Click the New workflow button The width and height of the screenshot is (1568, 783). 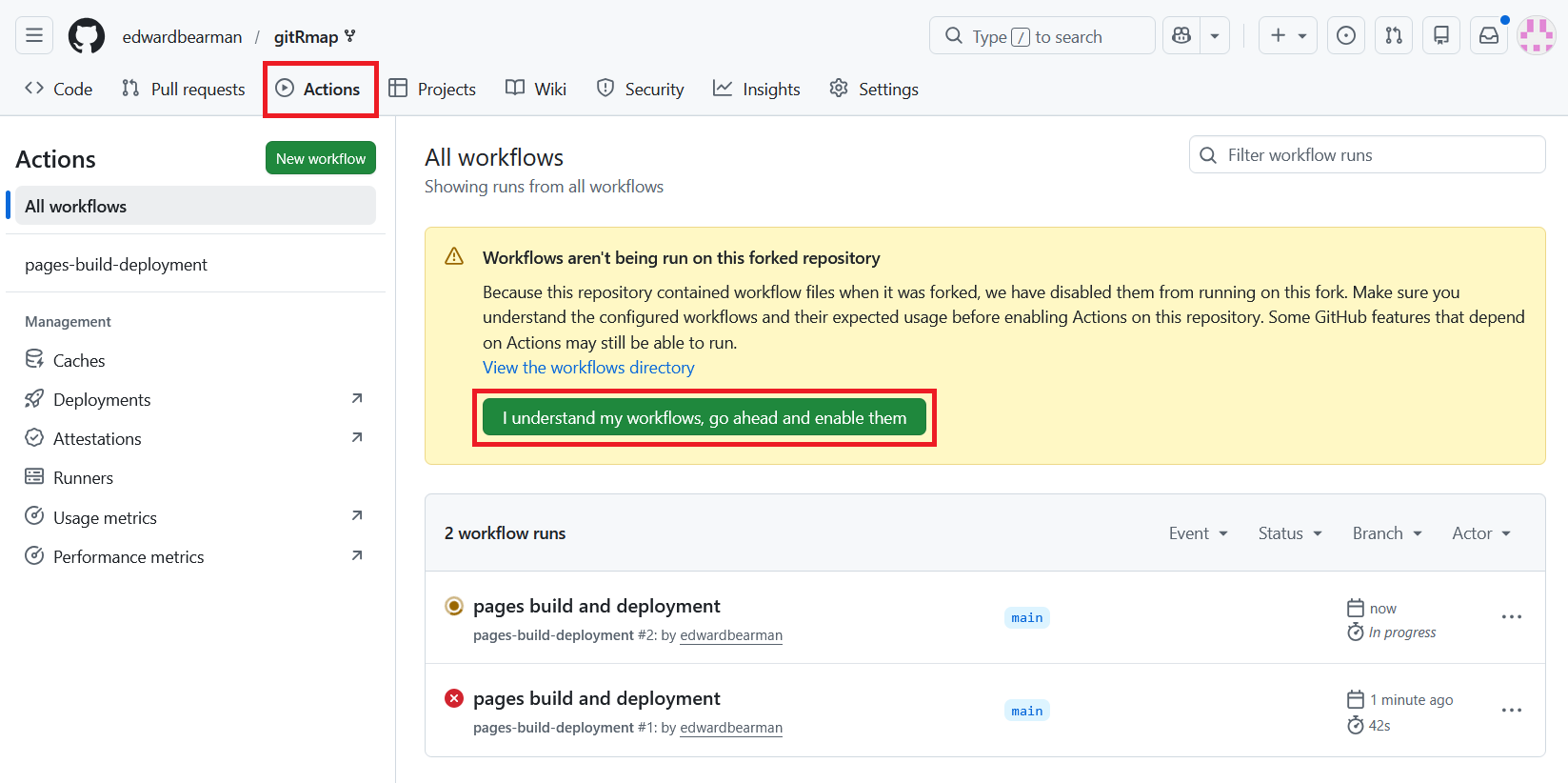321,158
